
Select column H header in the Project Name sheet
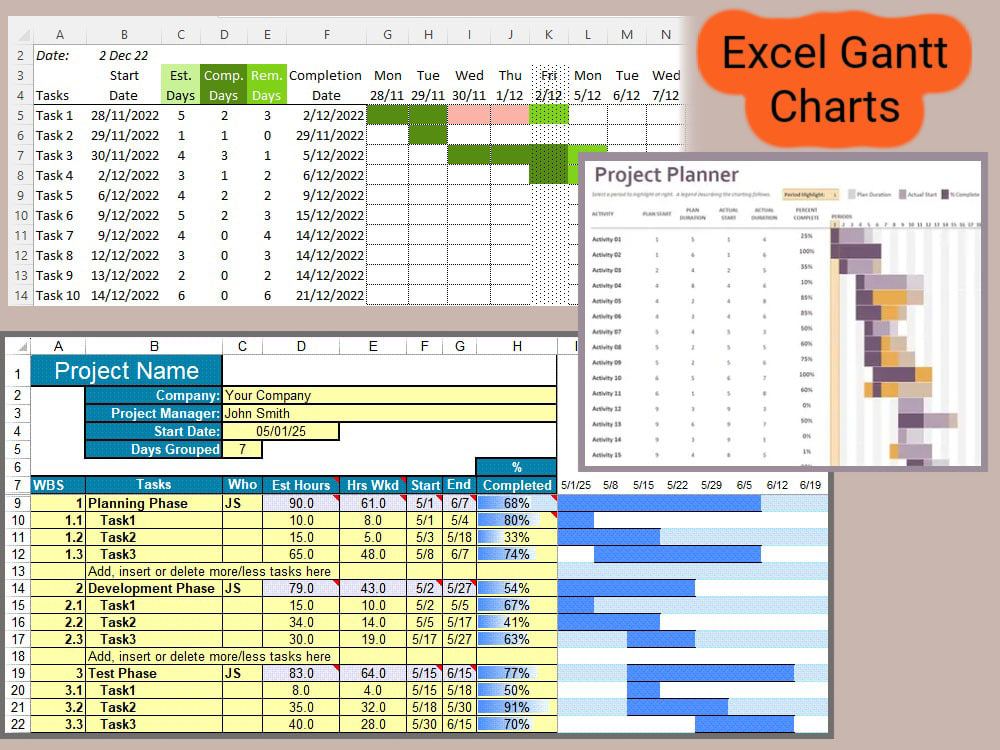coord(517,346)
